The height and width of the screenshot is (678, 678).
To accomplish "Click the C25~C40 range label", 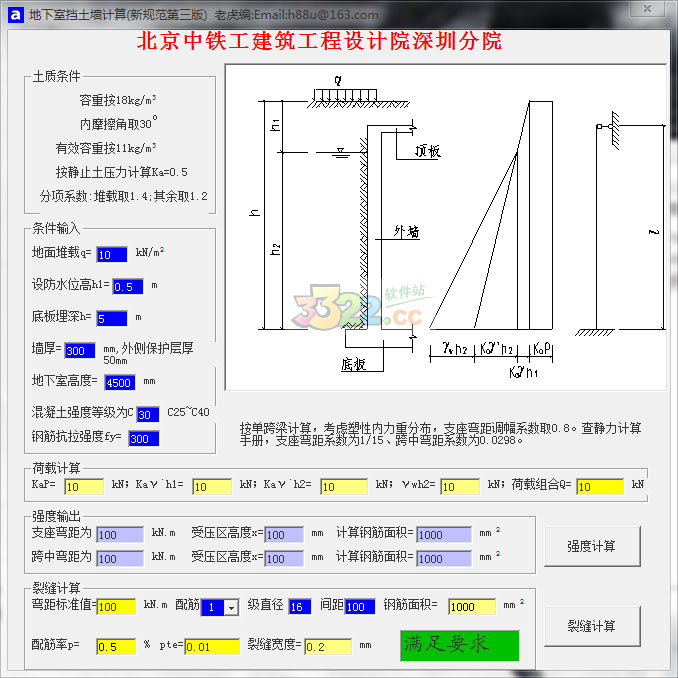I will pyautogui.click(x=188, y=412).
